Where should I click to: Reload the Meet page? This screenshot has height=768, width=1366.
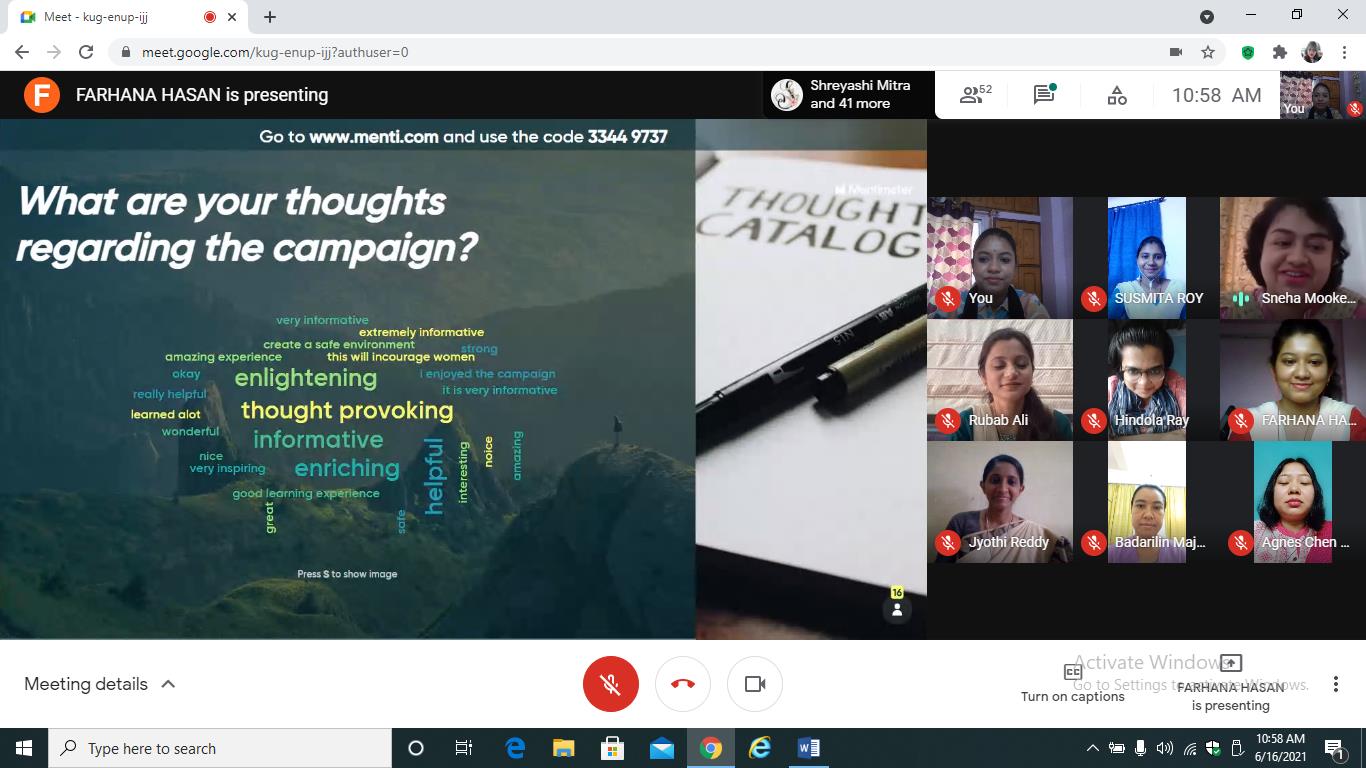tap(86, 52)
